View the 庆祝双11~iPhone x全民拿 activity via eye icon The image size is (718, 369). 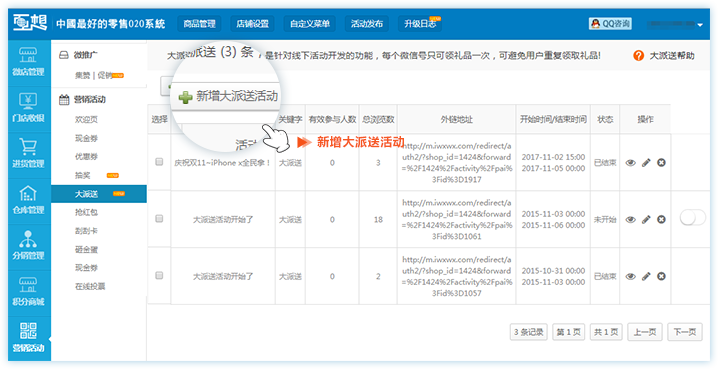pyautogui.click(x=631, y=163)
